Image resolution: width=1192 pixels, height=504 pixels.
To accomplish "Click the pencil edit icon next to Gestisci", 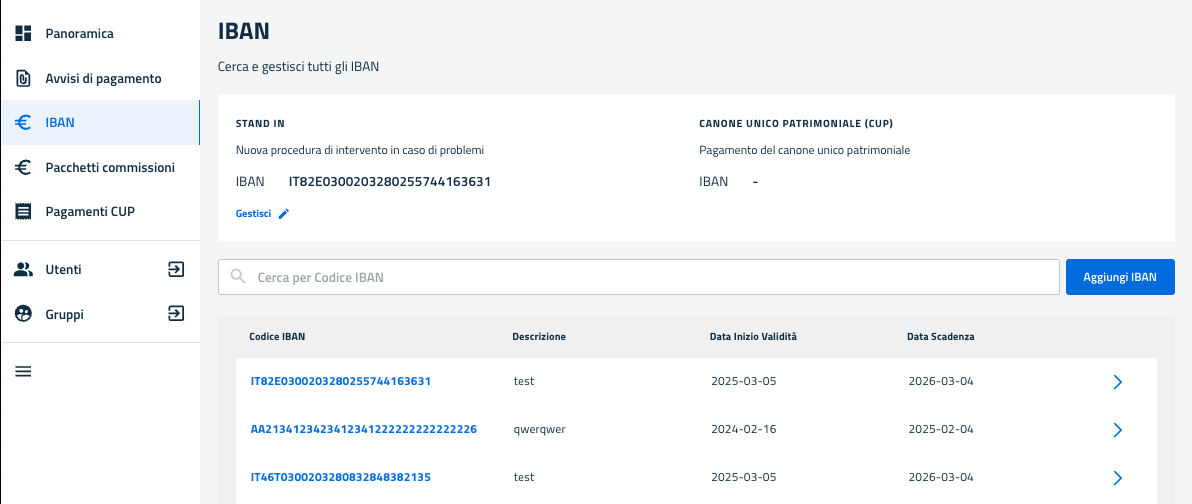I will pyautogui.click(x=284, y=214).
